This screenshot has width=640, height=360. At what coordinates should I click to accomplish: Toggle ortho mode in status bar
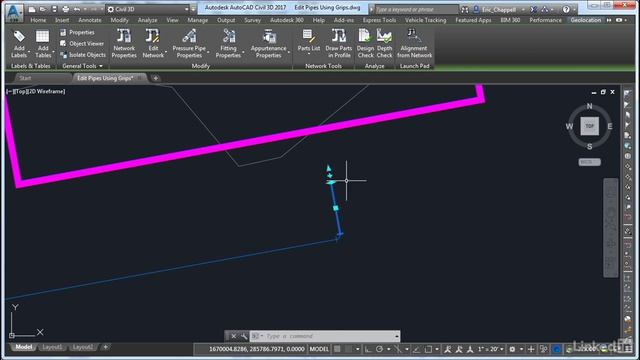[x=368, y=349]
